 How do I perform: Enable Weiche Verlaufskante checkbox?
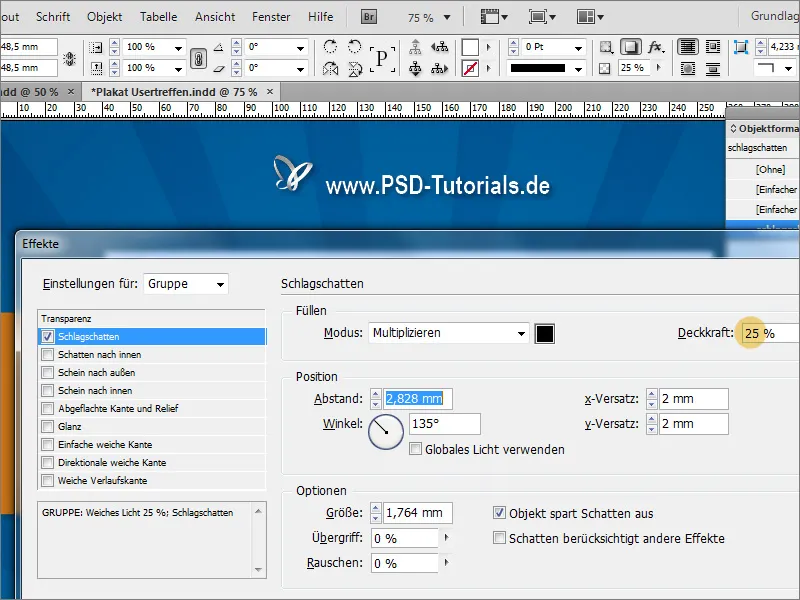47,480
